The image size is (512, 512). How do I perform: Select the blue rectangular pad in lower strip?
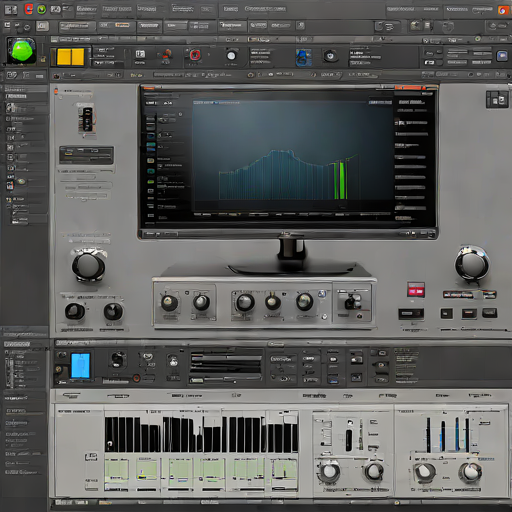tap(80, 366)
